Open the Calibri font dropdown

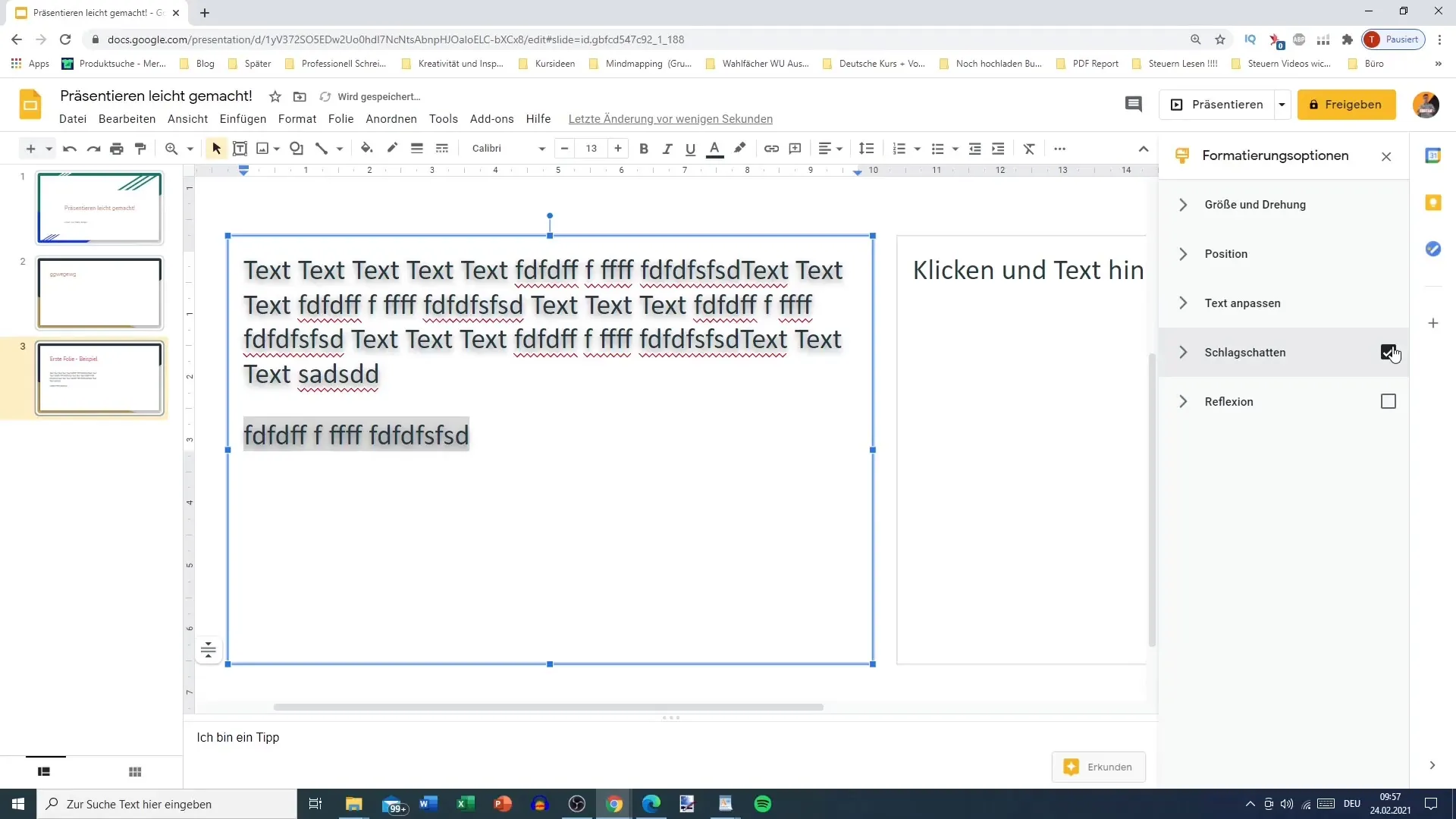click(508, 149)
